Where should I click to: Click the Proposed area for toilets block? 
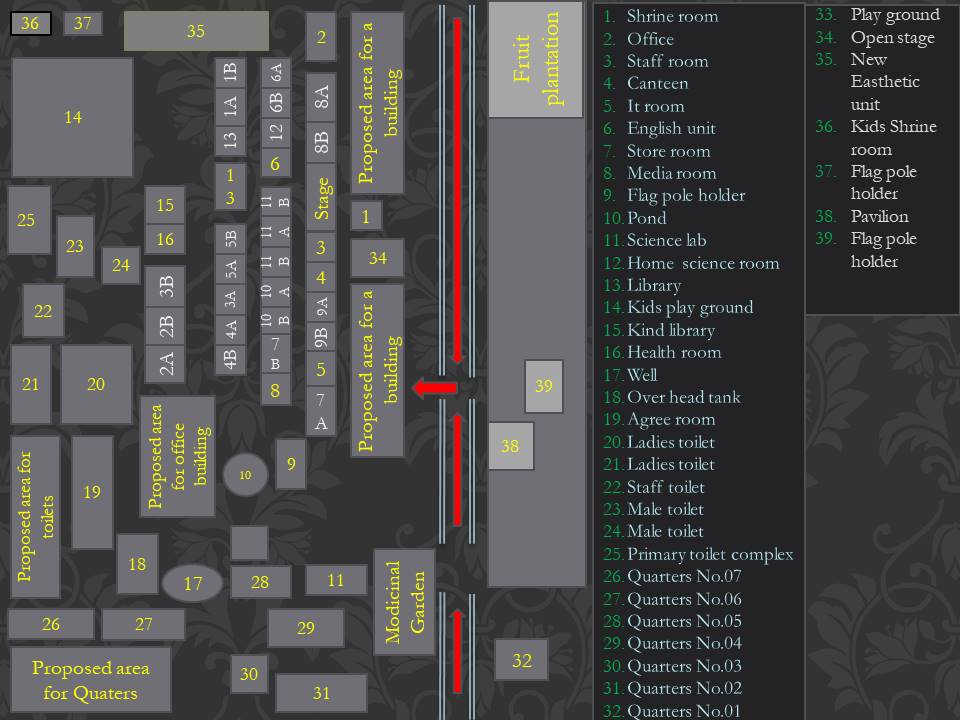click(x=35, y=516)
